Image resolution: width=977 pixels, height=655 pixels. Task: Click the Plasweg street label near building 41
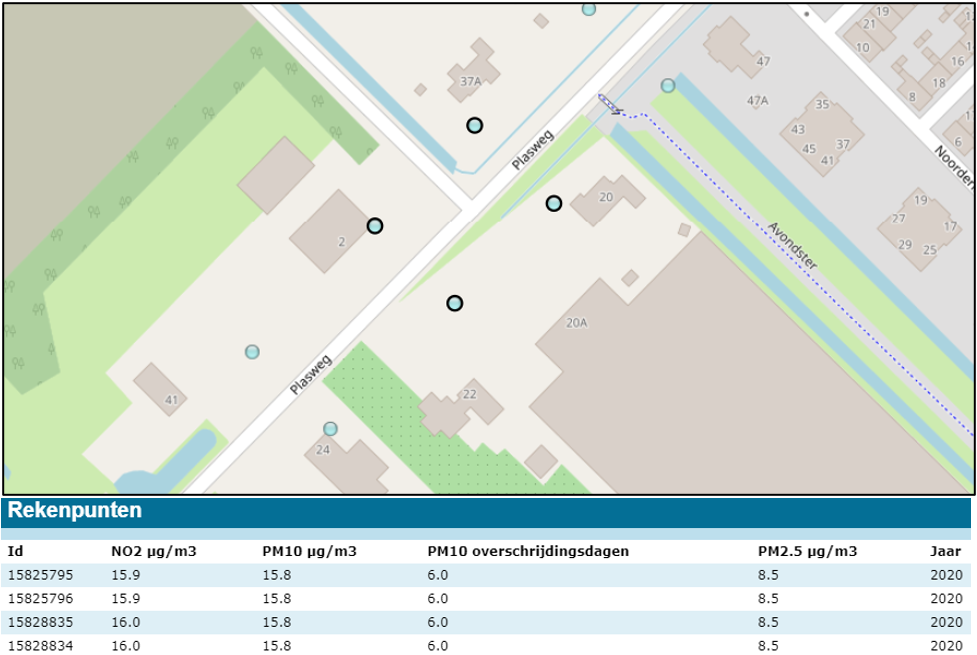click(311, 374)
